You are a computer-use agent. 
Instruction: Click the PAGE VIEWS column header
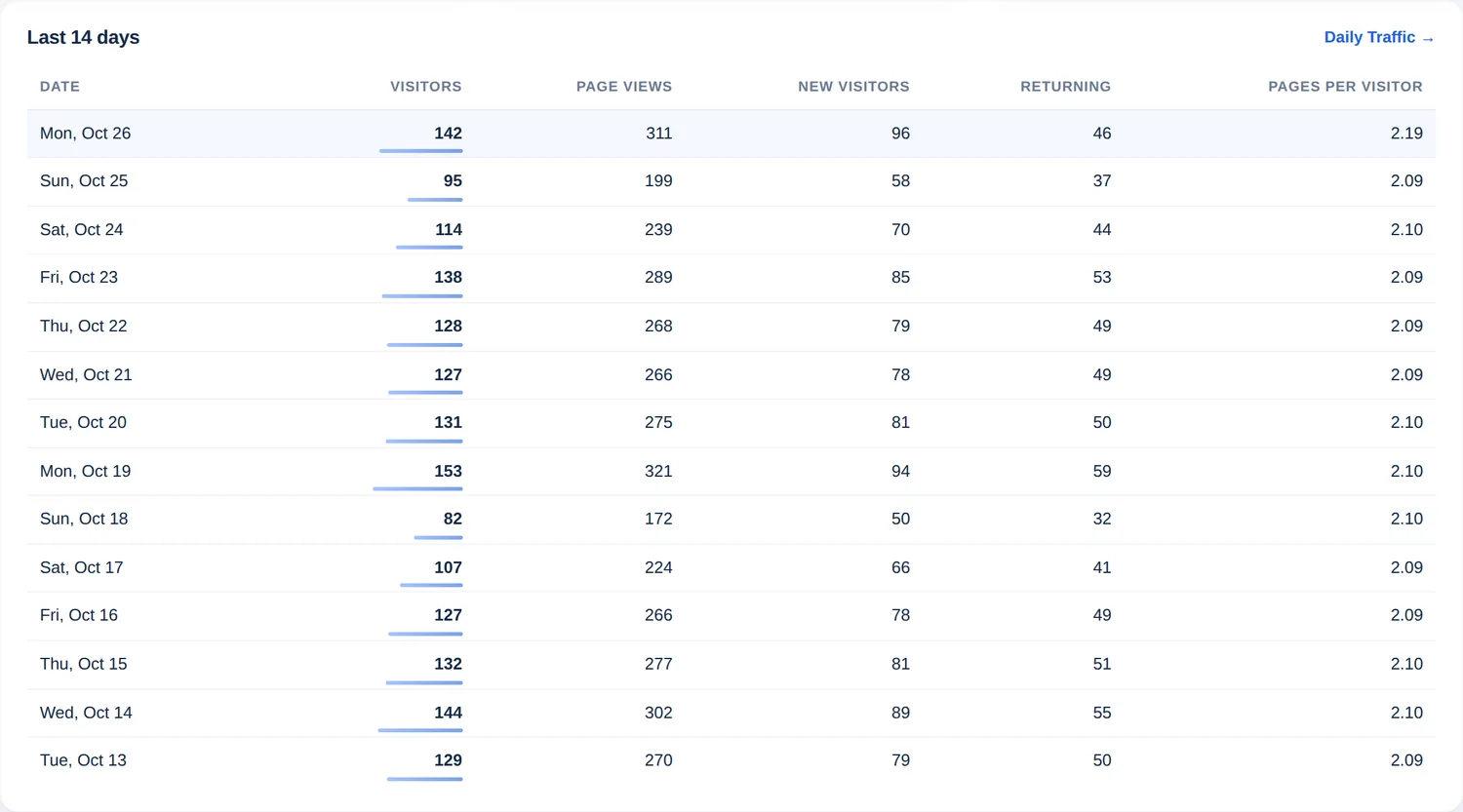click(x=624, y=87)
